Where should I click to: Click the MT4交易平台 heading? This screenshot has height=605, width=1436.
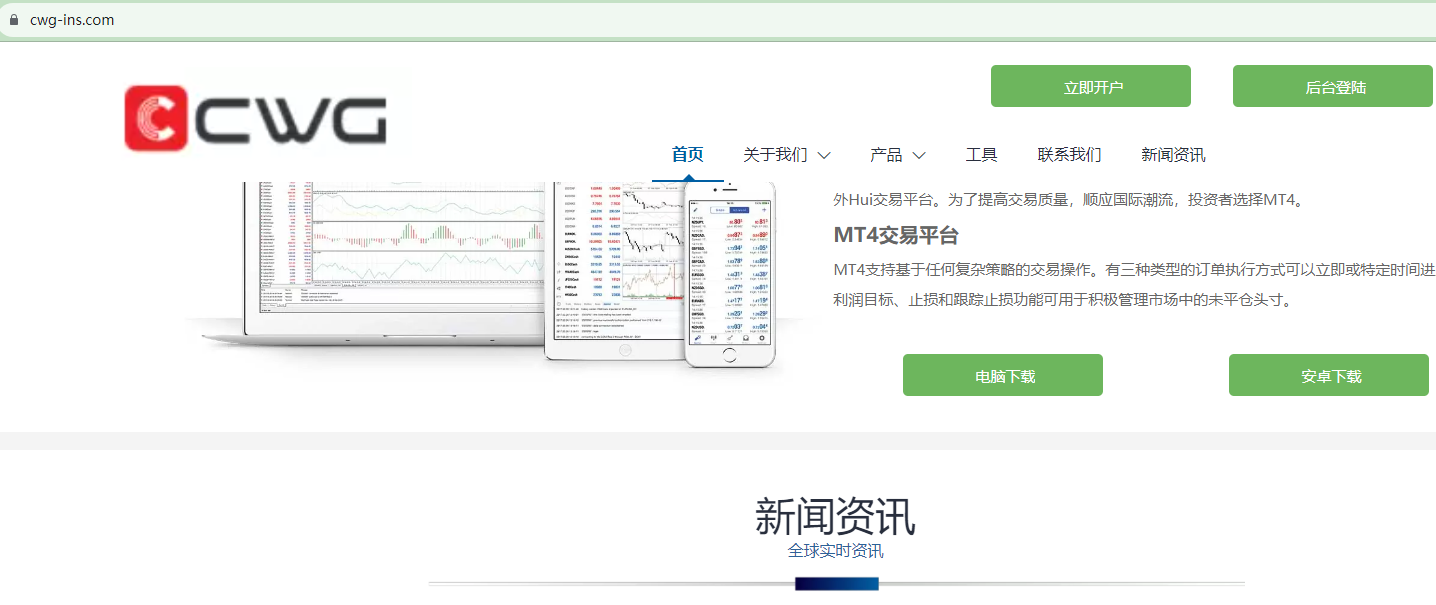click(x=896, y=235)
